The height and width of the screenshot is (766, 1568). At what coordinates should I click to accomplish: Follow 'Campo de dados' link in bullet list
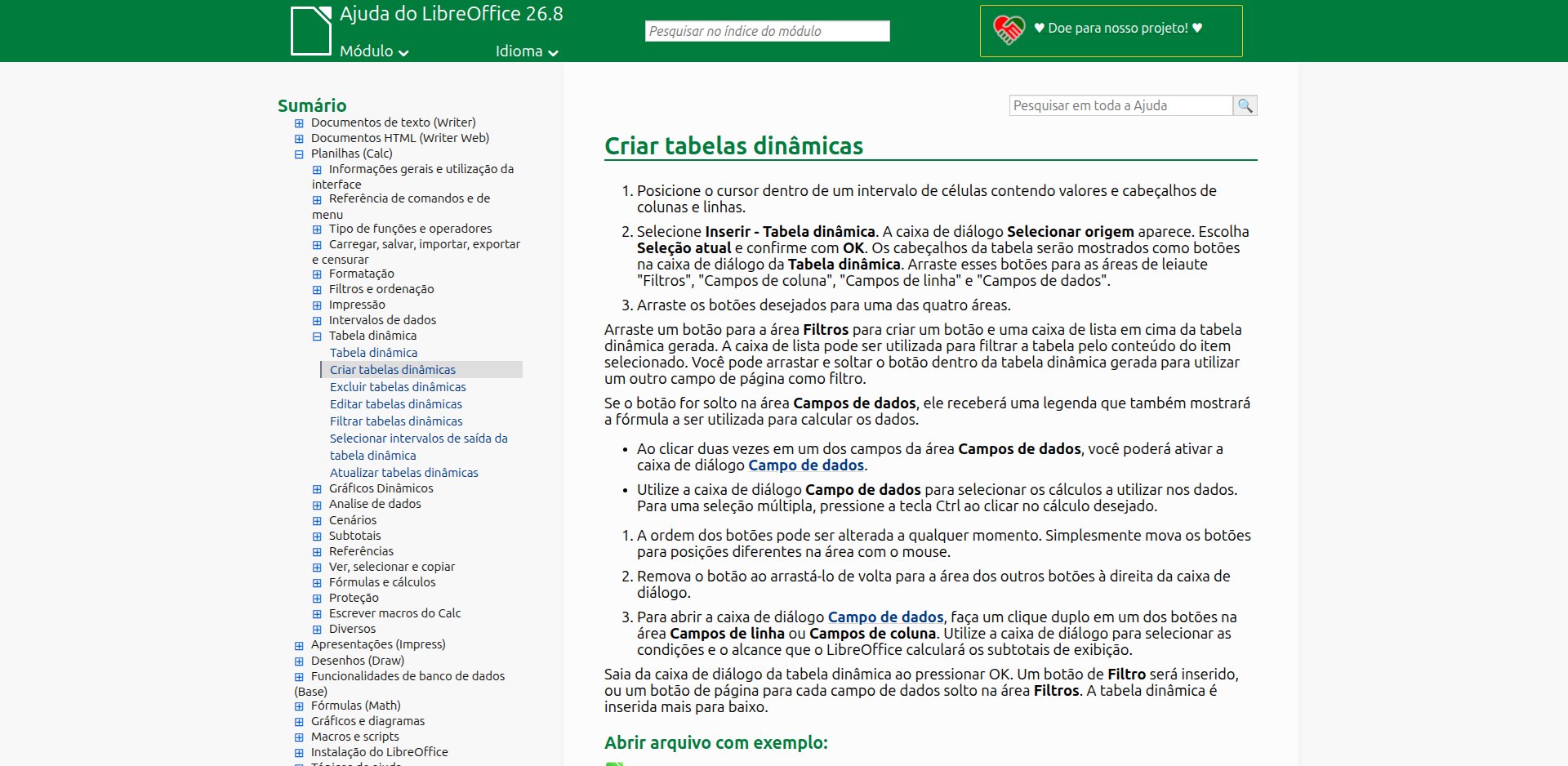806,465
